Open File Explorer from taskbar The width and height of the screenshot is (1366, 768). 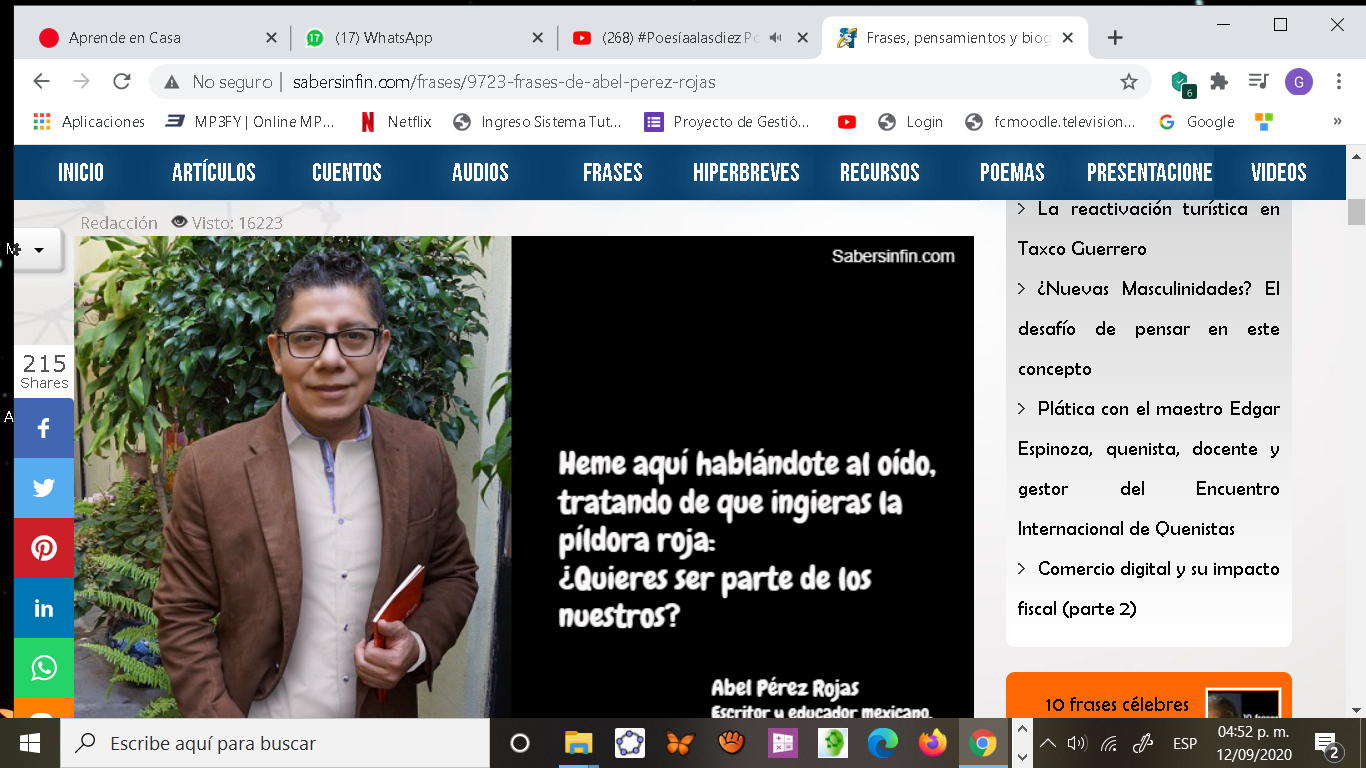(578, 743)
